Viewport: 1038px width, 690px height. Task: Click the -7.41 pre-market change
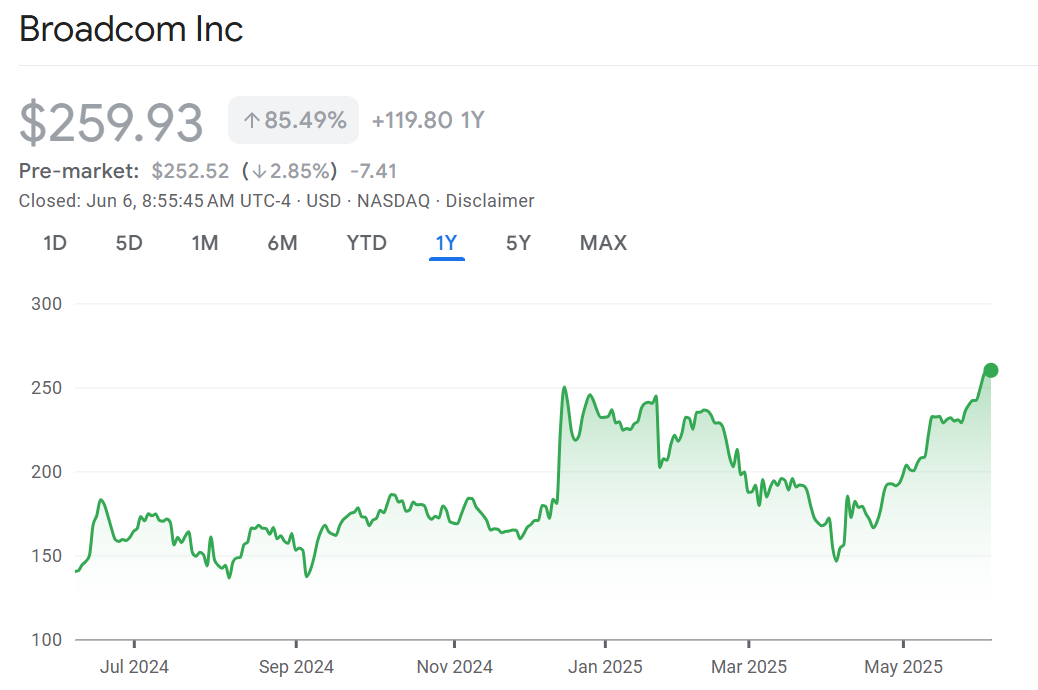click(373, 171)
